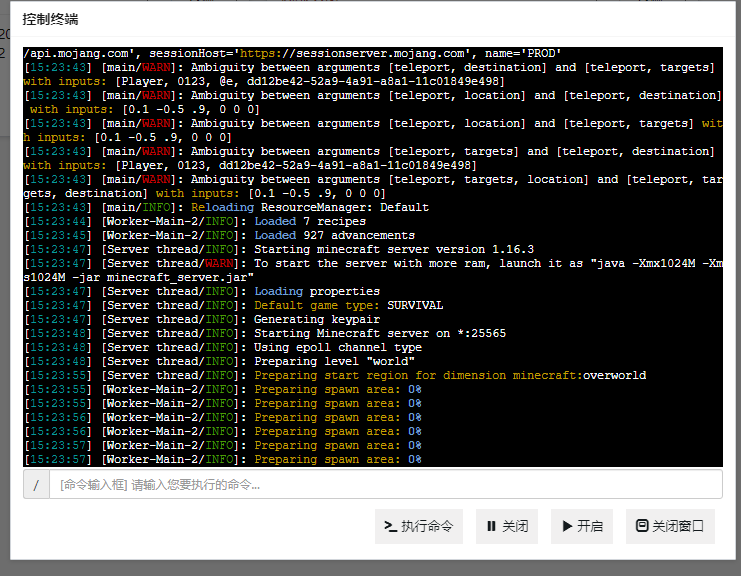Click the 'Starting minecraft server version 1.16.3' line

[393, 249]
